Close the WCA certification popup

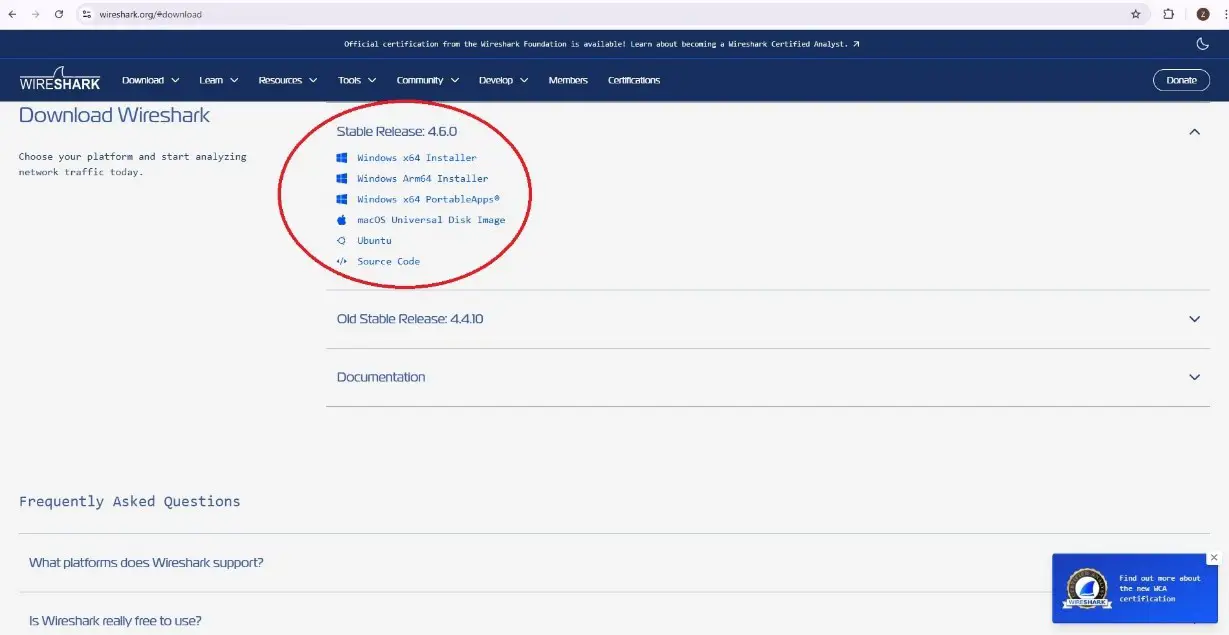pyautogui.click(x=1214, y=558)
